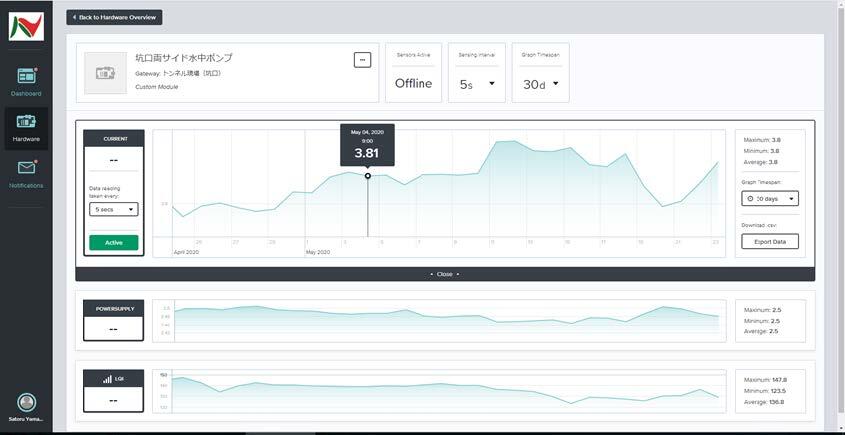Open the Hardware section icon

26,122
